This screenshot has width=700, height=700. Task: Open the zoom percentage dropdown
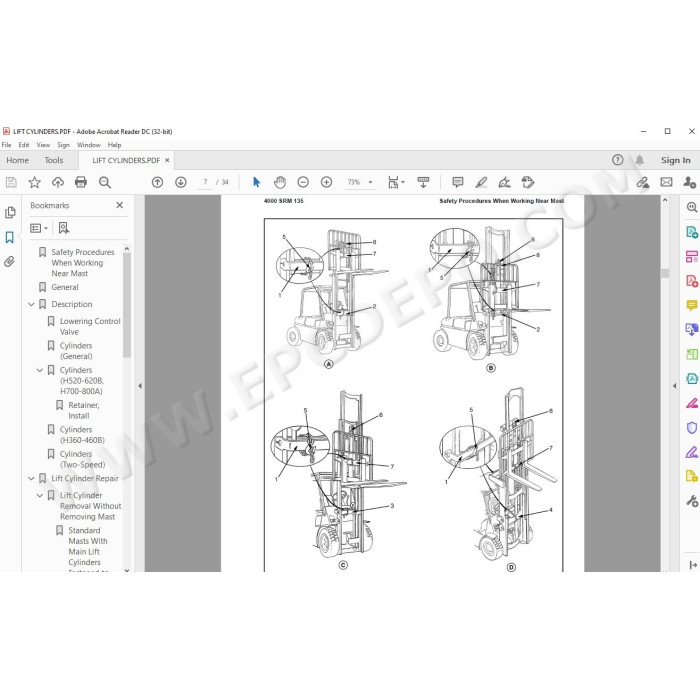click(370, 182)
